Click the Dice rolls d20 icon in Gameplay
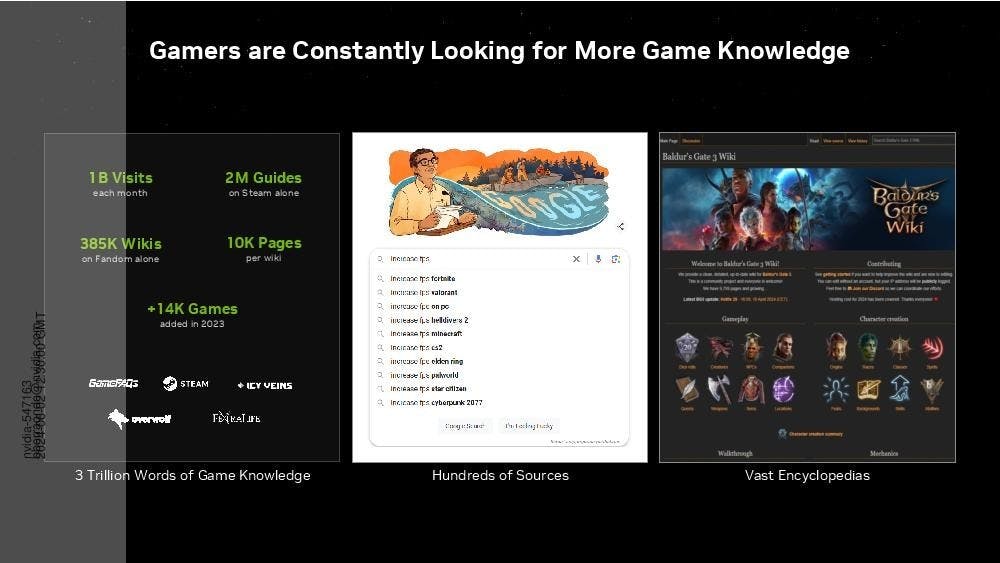Screen dimensions: 1000x563 coord(687,348)
